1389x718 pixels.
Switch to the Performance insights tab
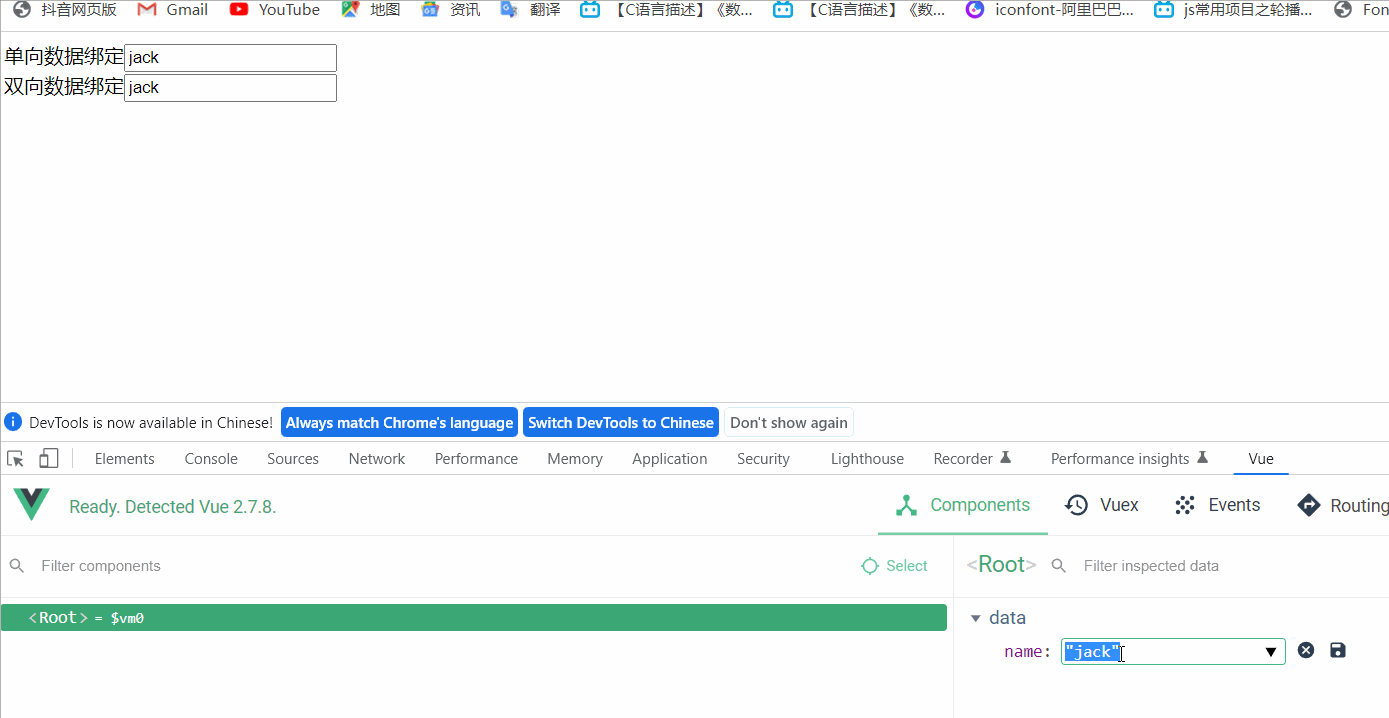click(x=1129, y=459)
